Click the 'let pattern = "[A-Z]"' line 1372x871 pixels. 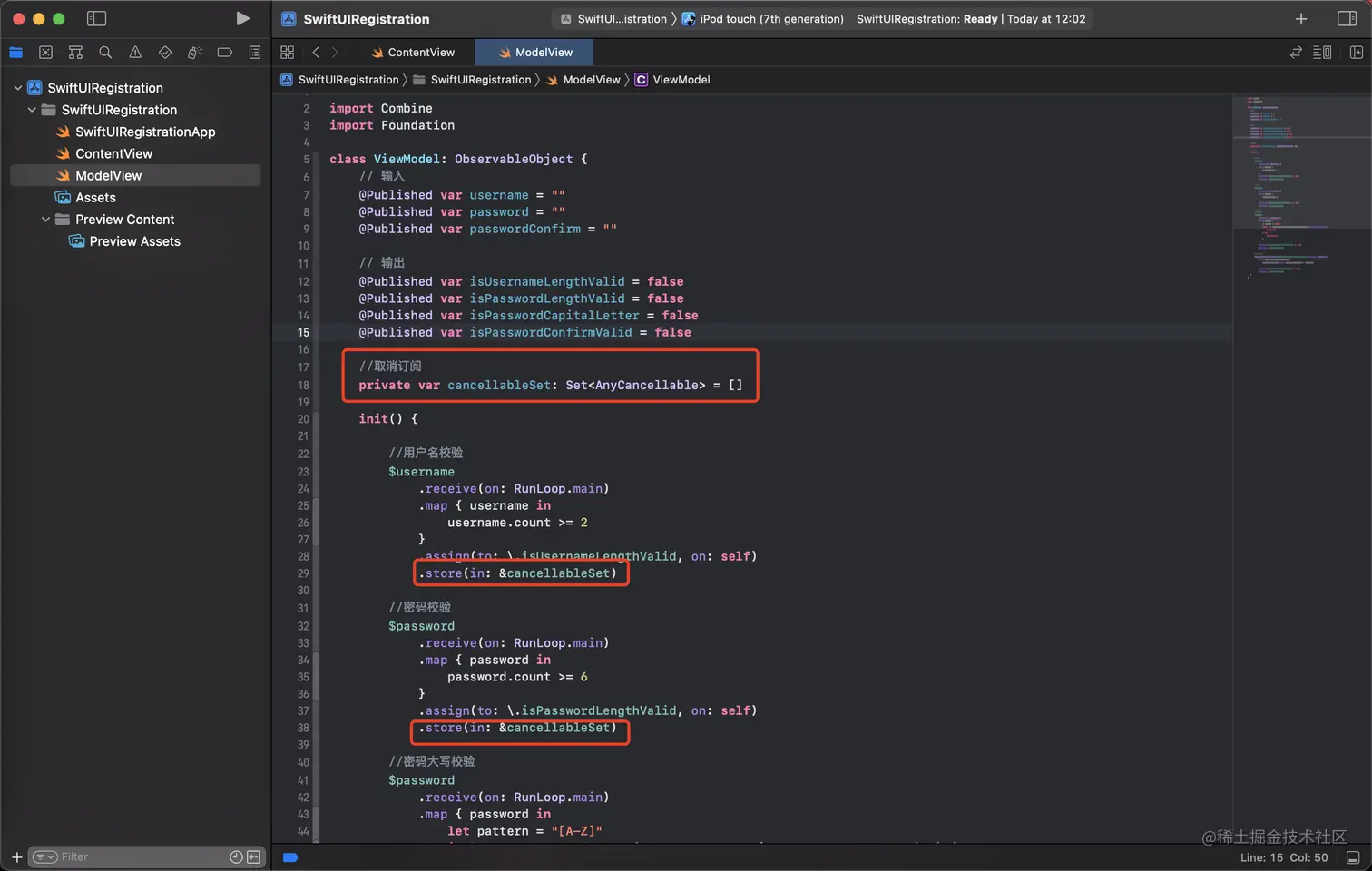tap(524, 831)
